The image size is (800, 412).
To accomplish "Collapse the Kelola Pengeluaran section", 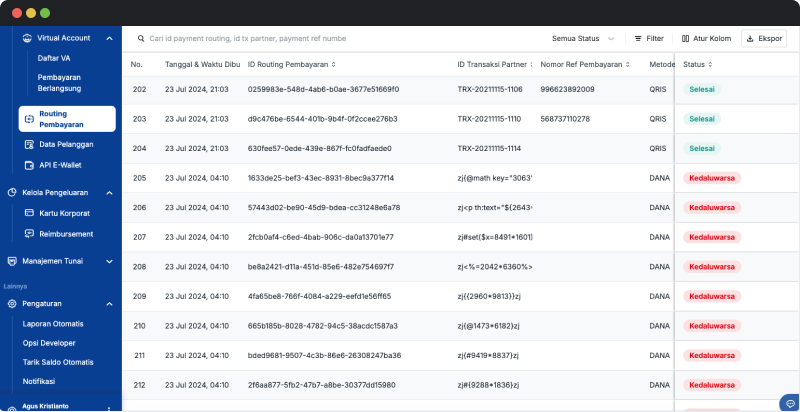I will point(109,193).
